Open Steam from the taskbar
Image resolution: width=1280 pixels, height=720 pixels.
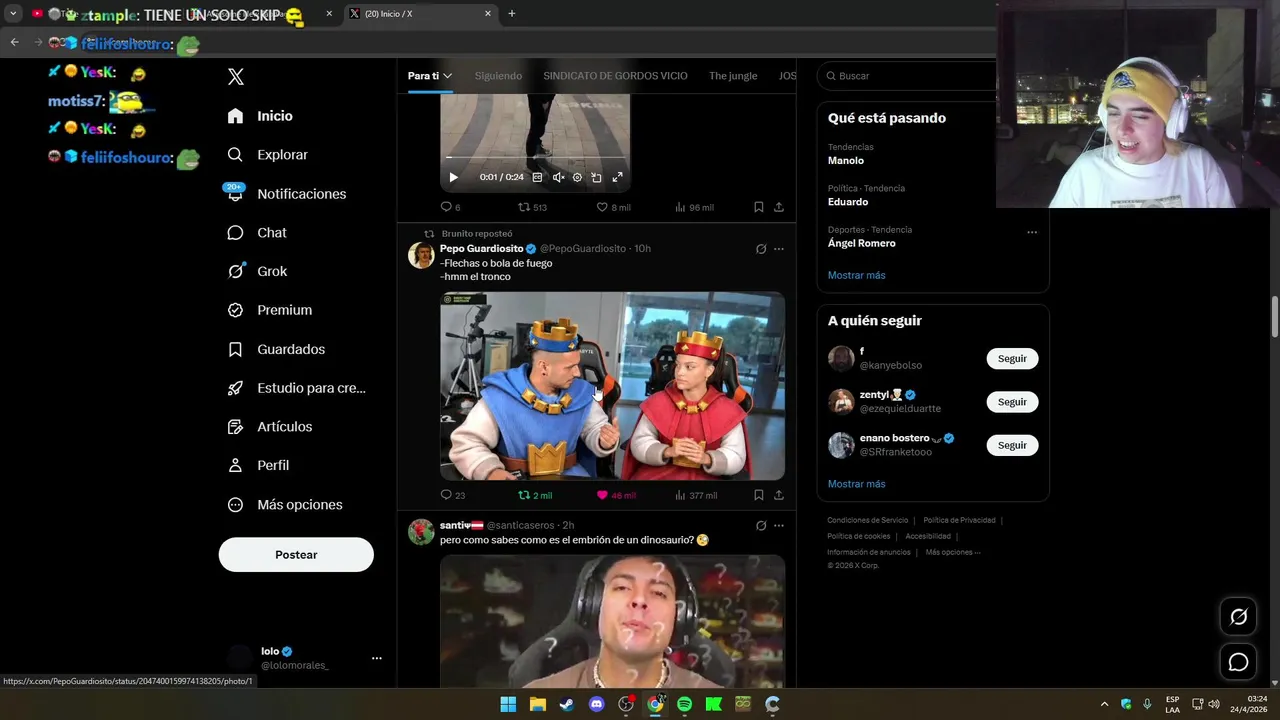click(567, 704)
